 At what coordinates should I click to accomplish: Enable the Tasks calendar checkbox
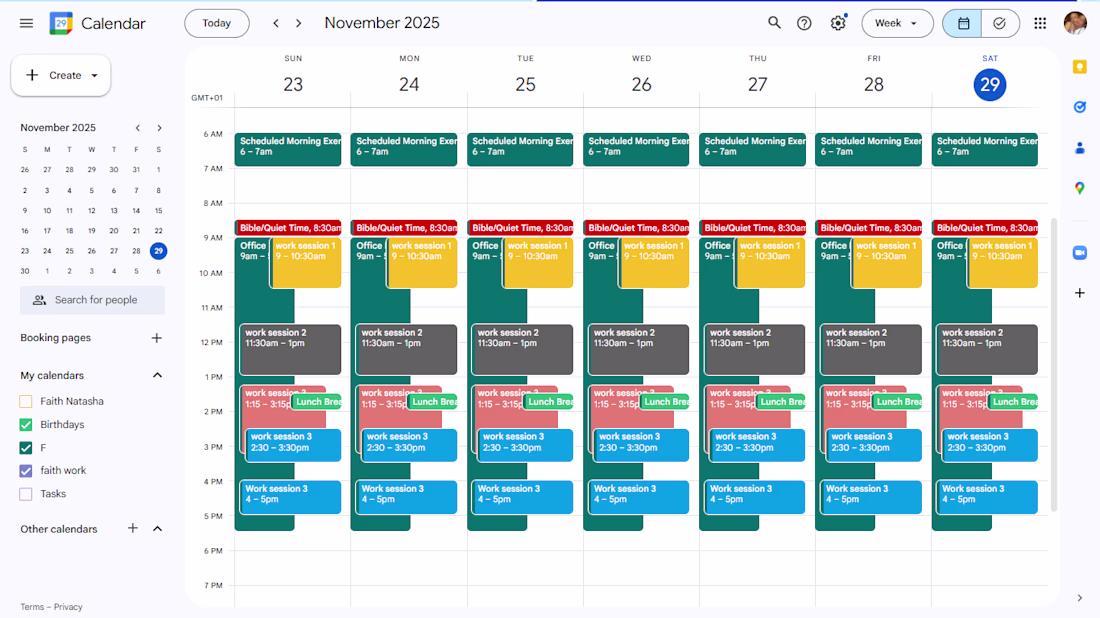[x=26, y=494]
